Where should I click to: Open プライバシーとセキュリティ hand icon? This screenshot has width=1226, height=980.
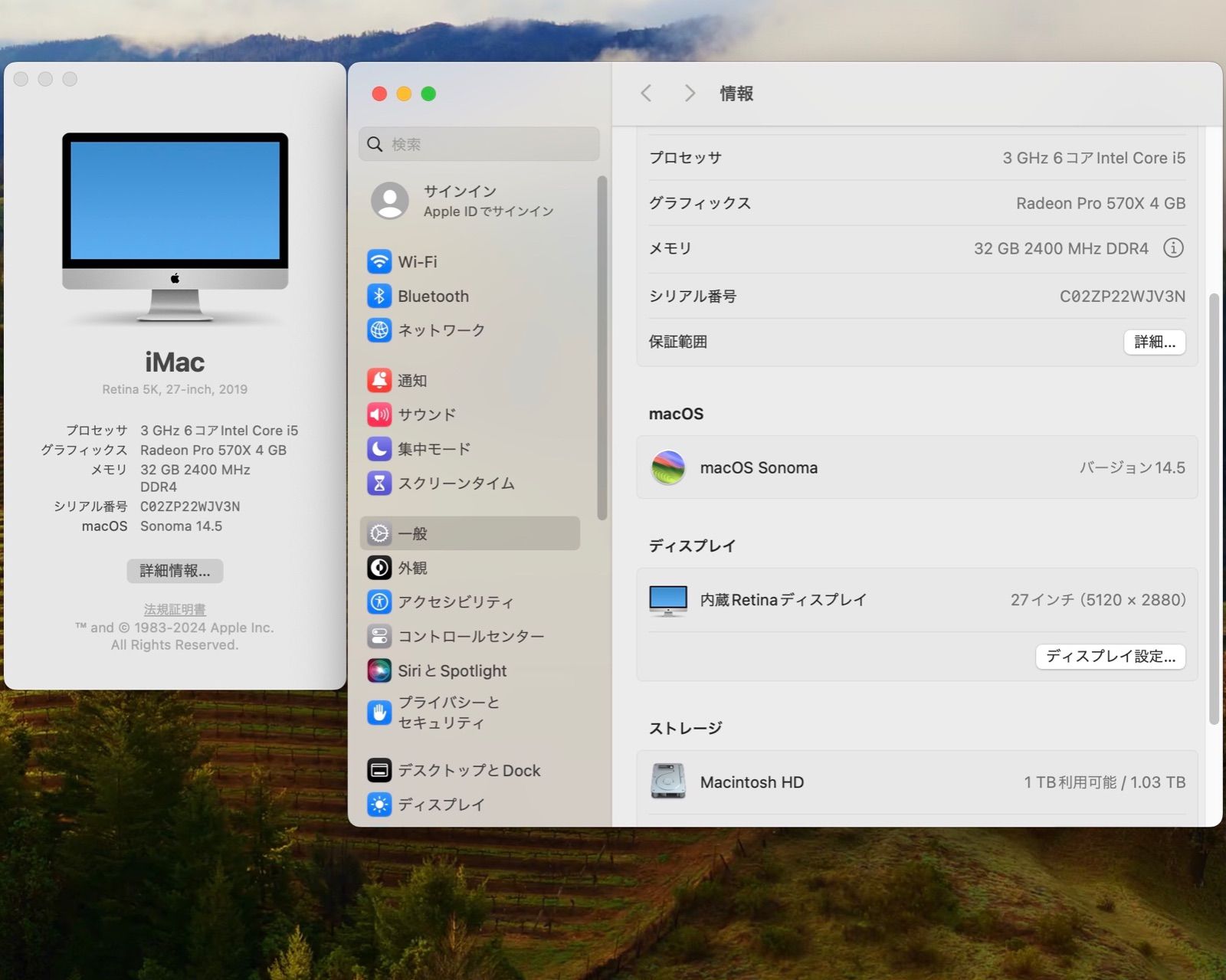tap(379, 713)
